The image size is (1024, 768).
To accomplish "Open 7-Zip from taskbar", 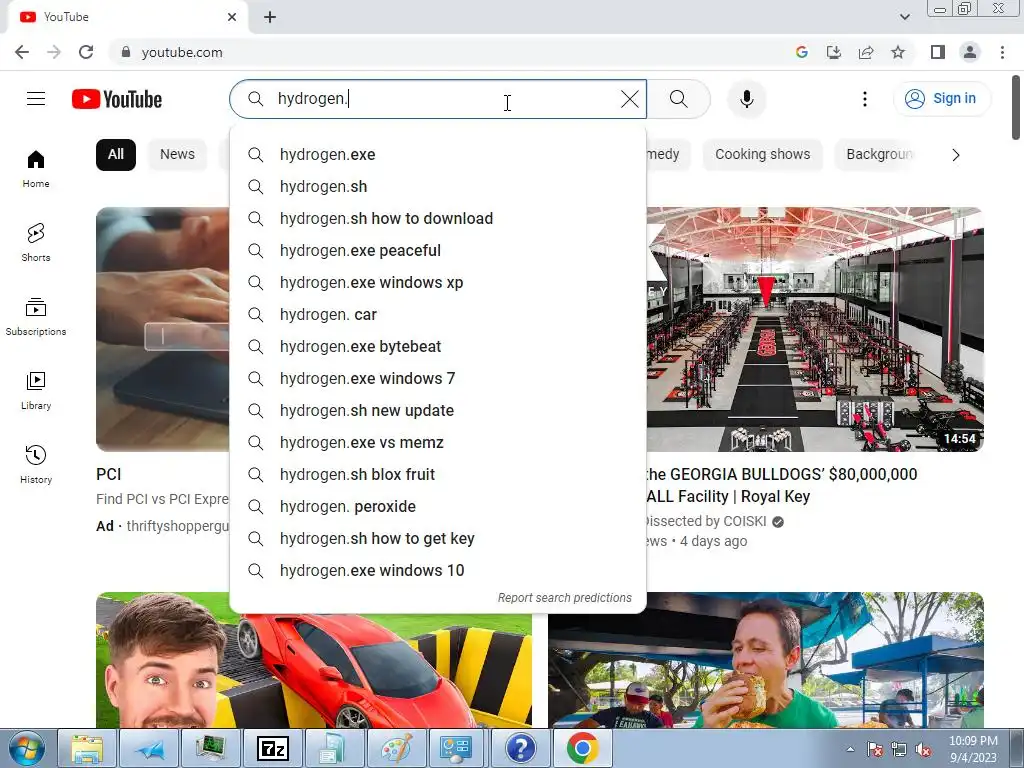I will 273,748.
